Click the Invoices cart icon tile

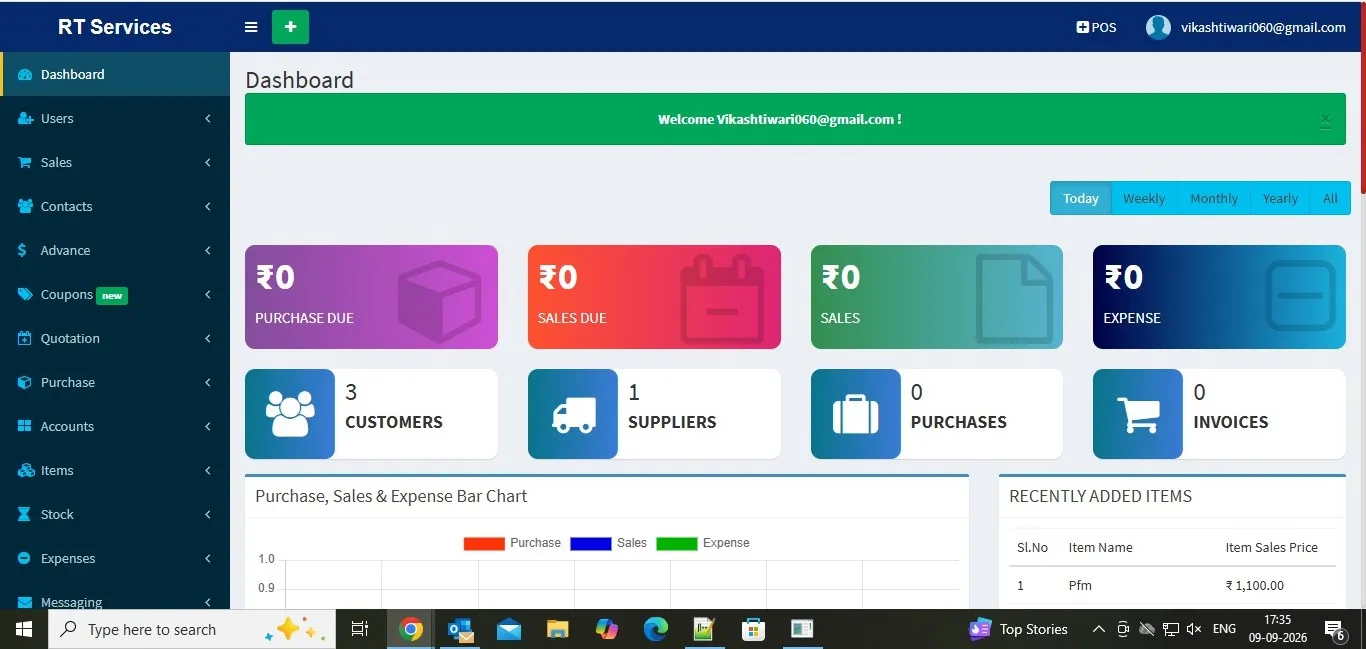(1138, 414)
